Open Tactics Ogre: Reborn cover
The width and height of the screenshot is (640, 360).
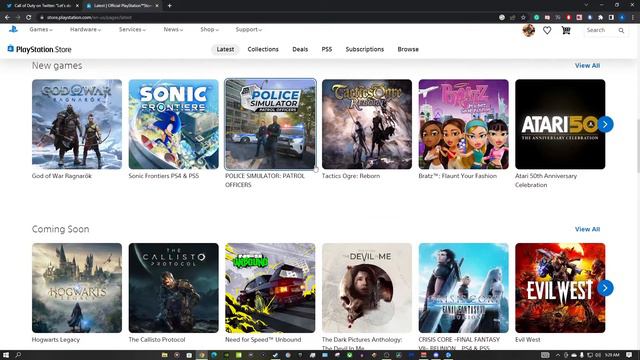pos(367,124)
